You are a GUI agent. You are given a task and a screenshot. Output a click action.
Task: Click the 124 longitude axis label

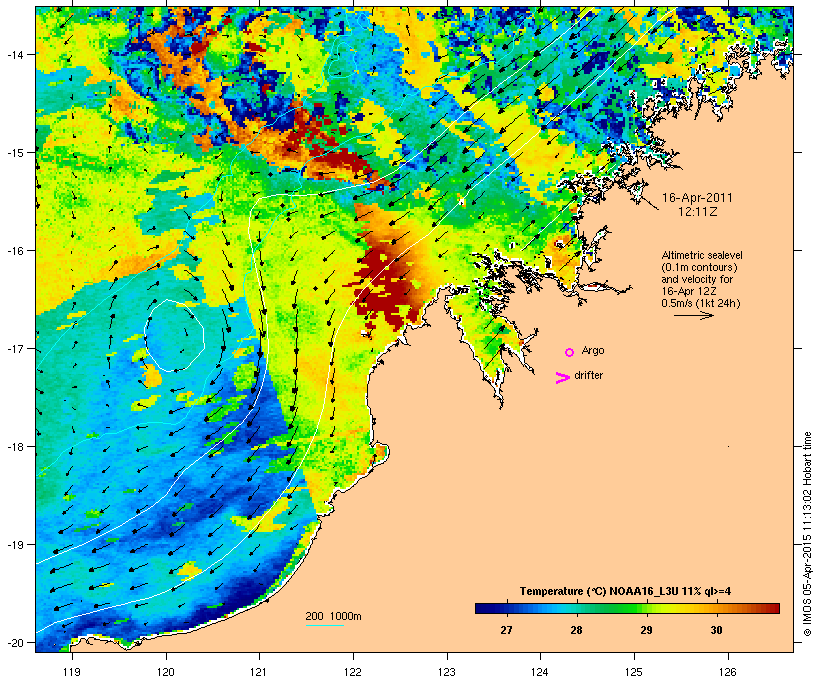point(540,672)
